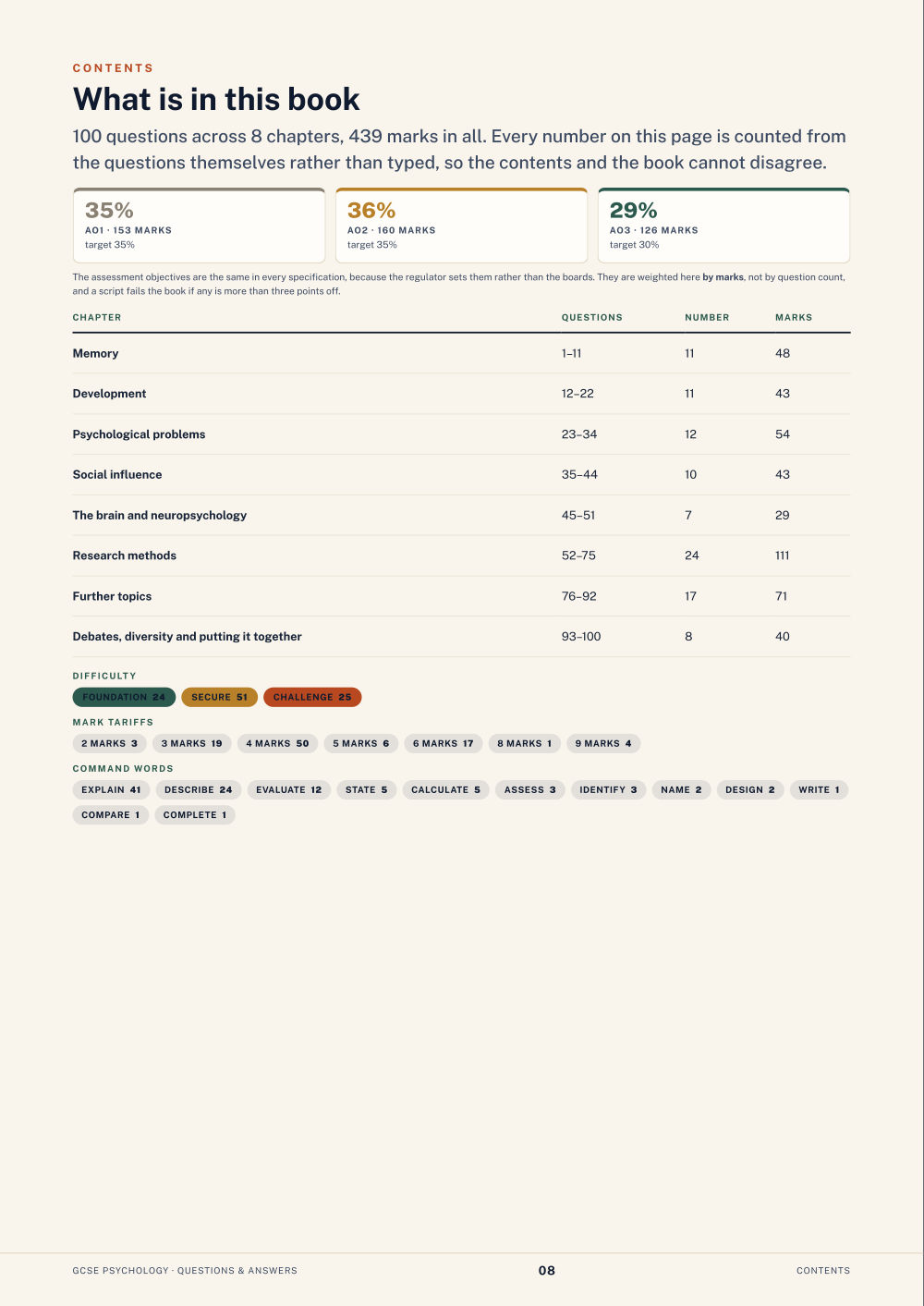
Task: Click the 111 marks value
Action: (783, 555)
